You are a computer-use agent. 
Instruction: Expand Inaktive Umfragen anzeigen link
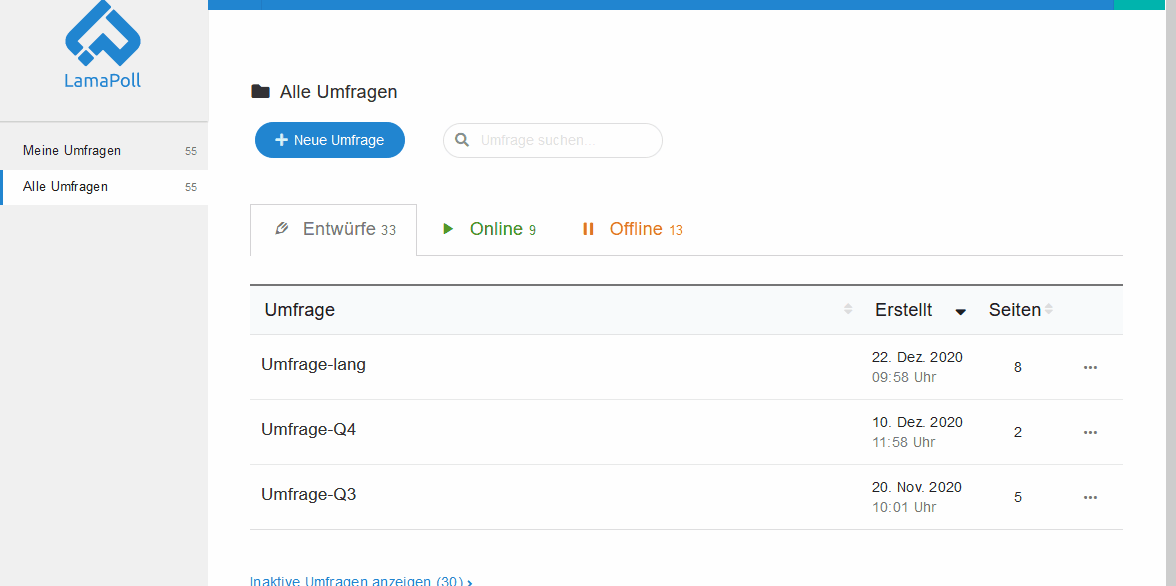click(360, 580)
